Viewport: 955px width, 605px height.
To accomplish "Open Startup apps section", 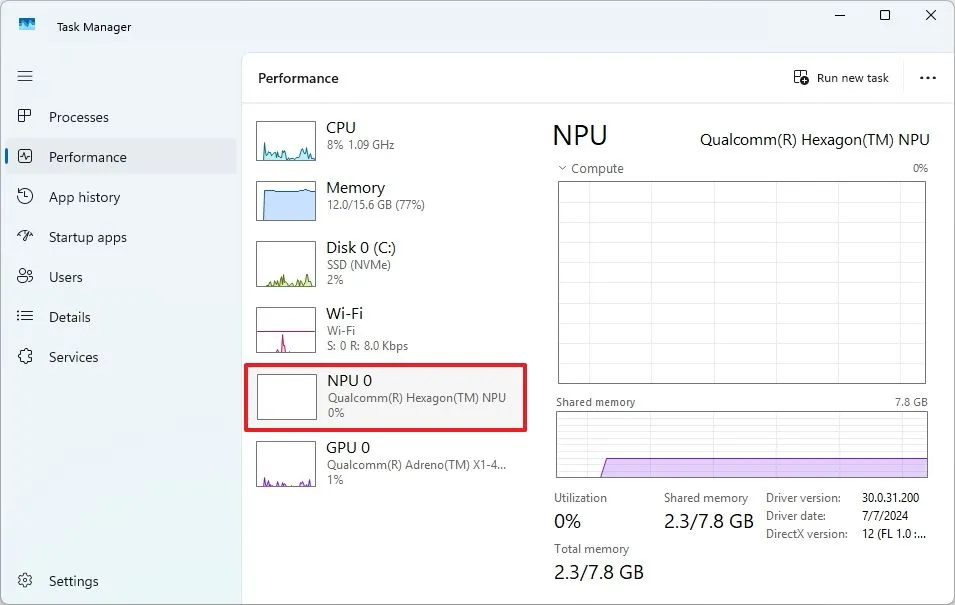I will (x=91, y=237).
